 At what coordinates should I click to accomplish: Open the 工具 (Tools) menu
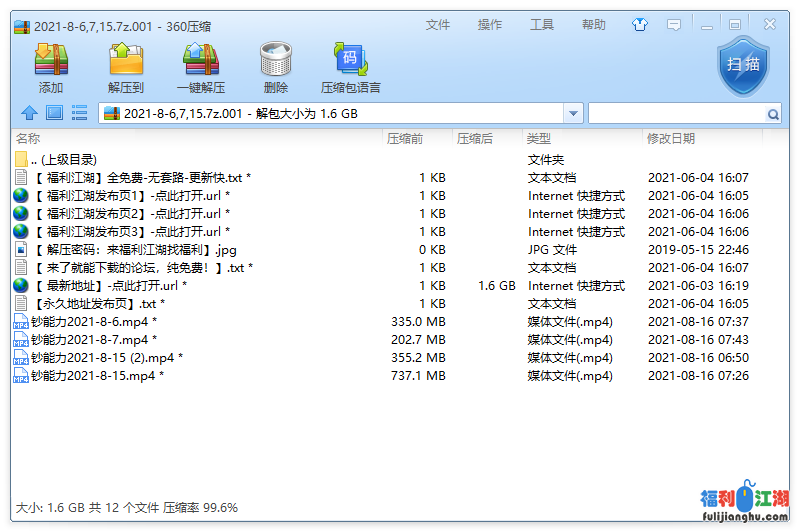[542, 25]
